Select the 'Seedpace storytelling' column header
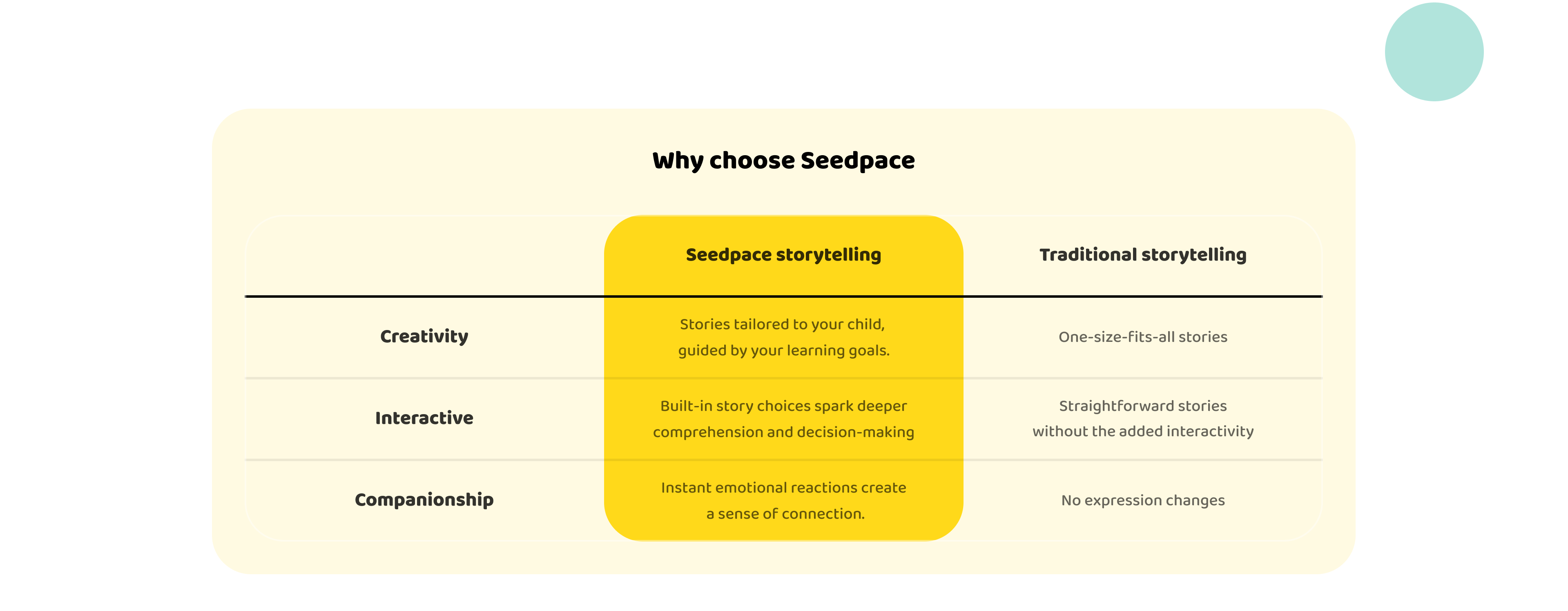Screen dimensions: 1568x611 (783, 254)
